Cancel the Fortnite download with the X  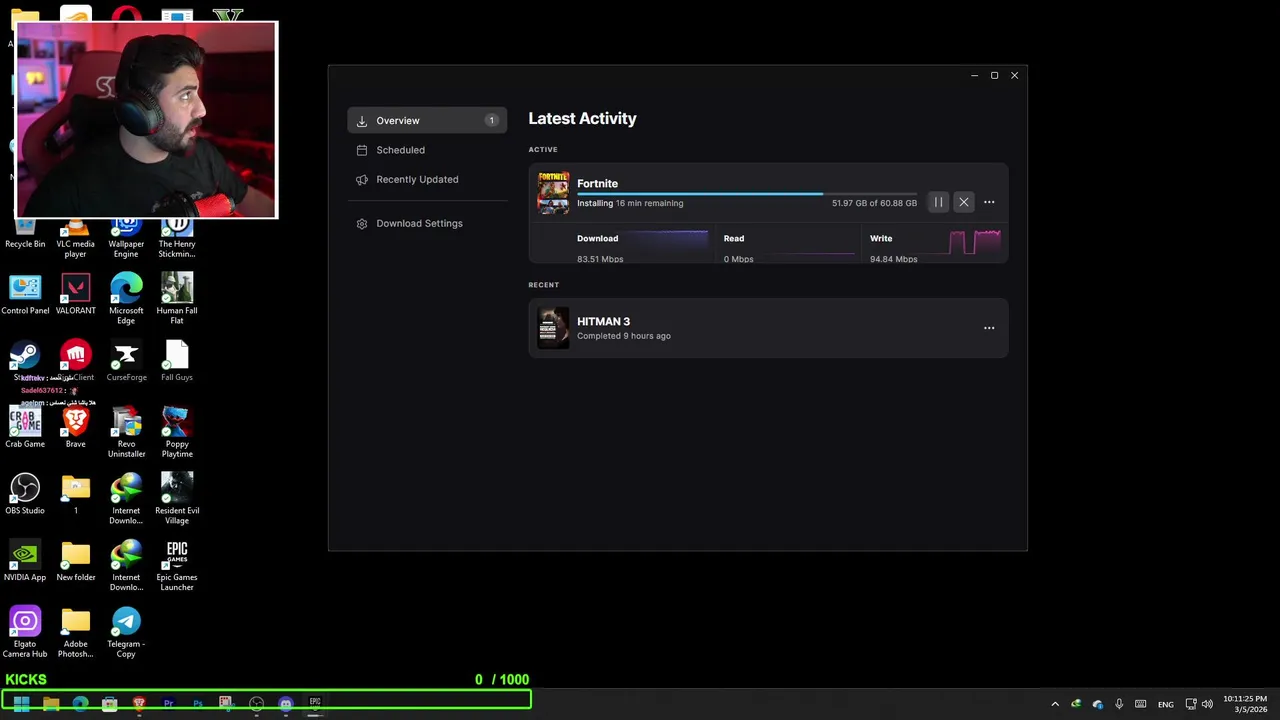[964, 202]
